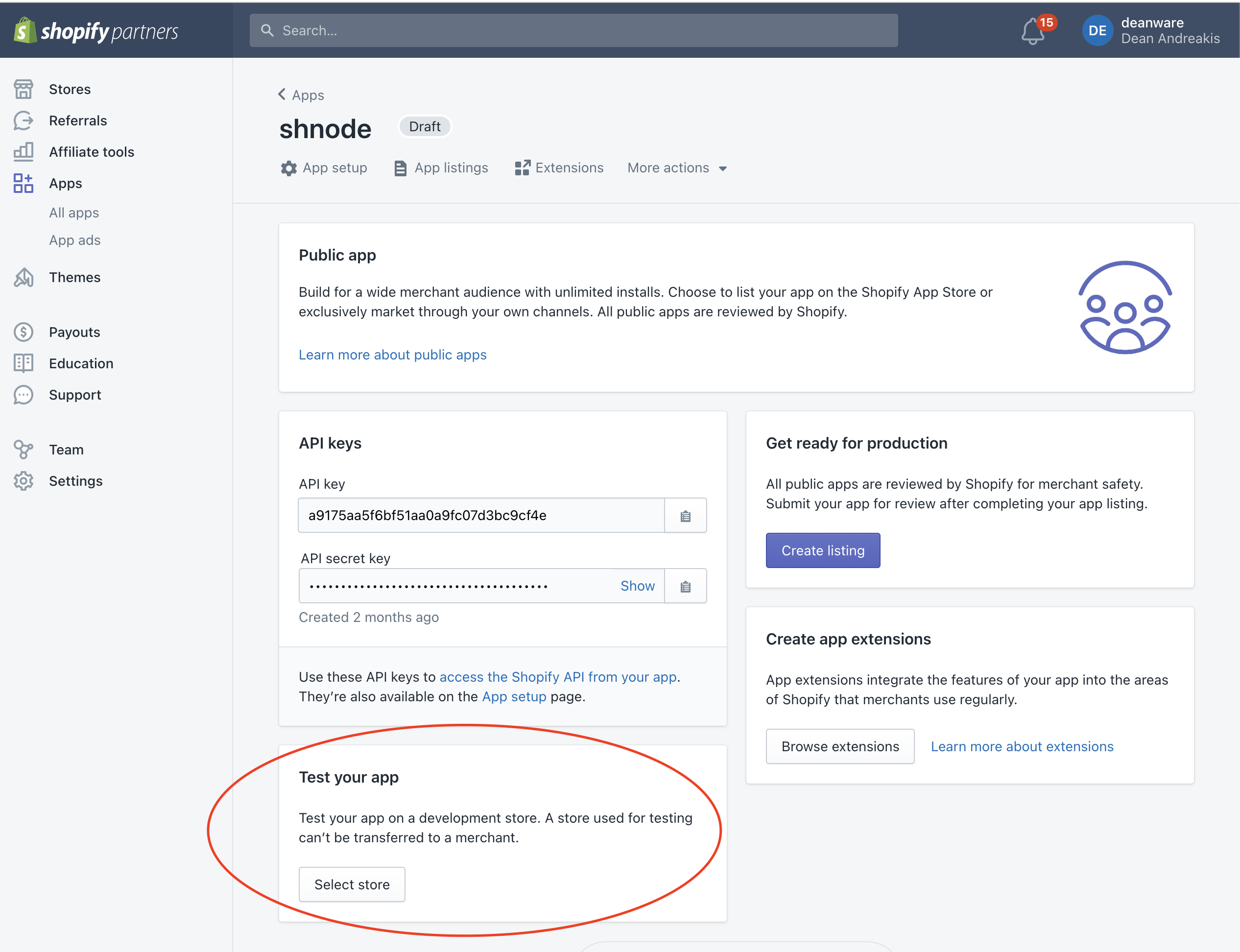
Task: Open Learn more about extensions link
Action: (x=1022, y=746)
